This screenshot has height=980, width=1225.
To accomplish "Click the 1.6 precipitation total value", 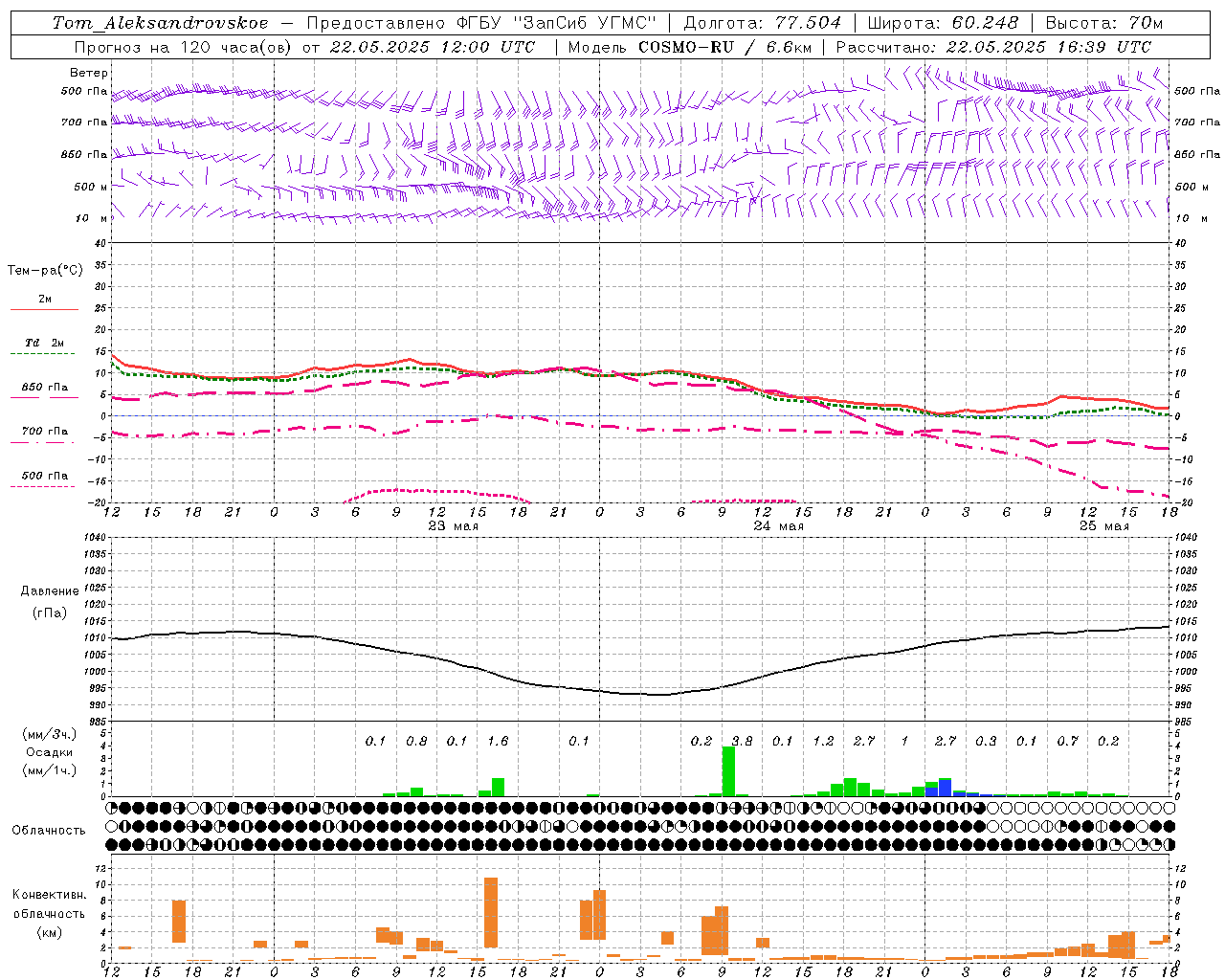I will (x=498, y=741).
